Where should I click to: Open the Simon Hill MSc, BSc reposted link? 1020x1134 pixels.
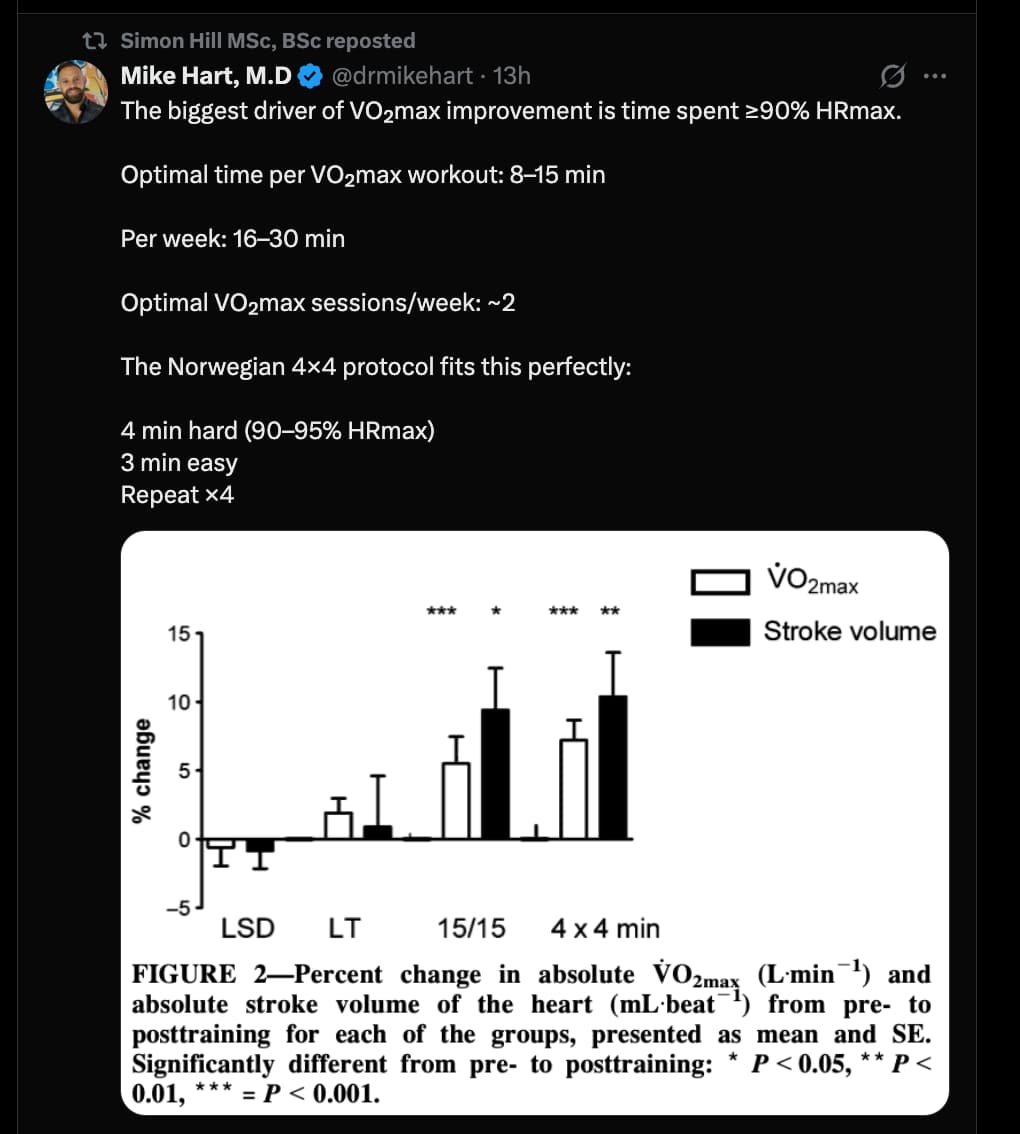click(x=267, y=41)
